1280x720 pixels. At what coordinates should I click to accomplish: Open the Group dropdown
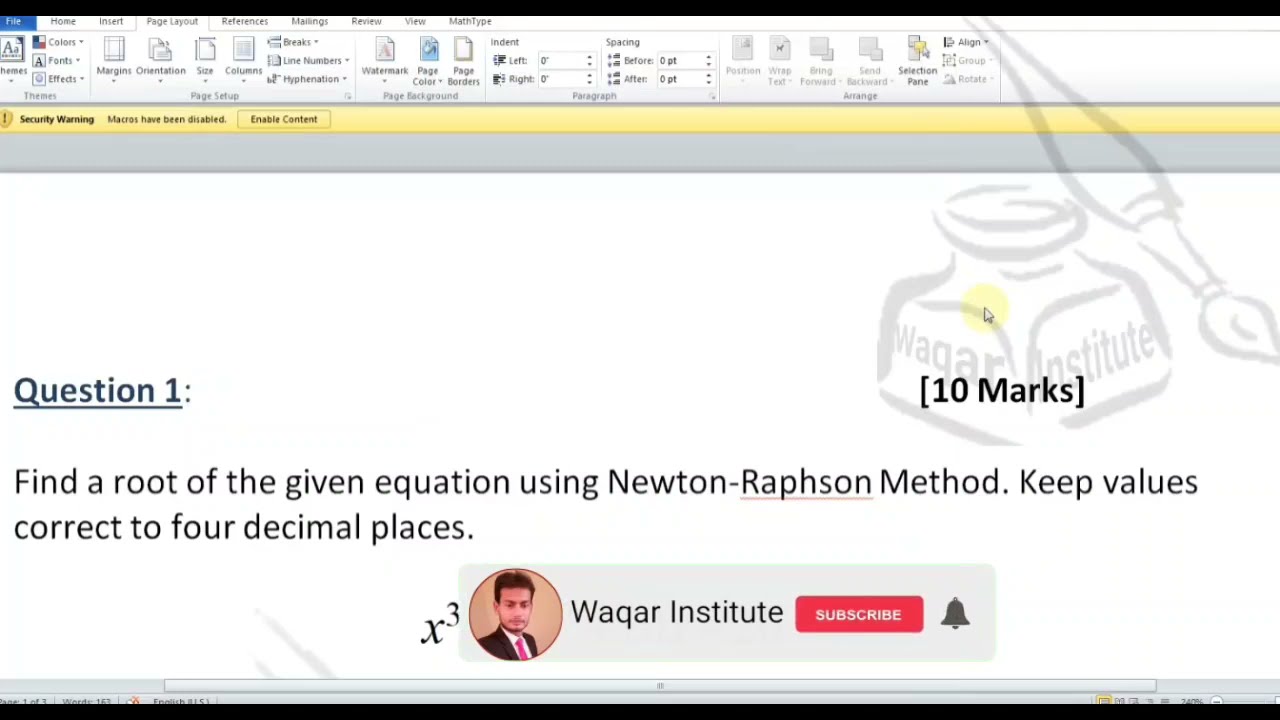click(x=966, y=60)
